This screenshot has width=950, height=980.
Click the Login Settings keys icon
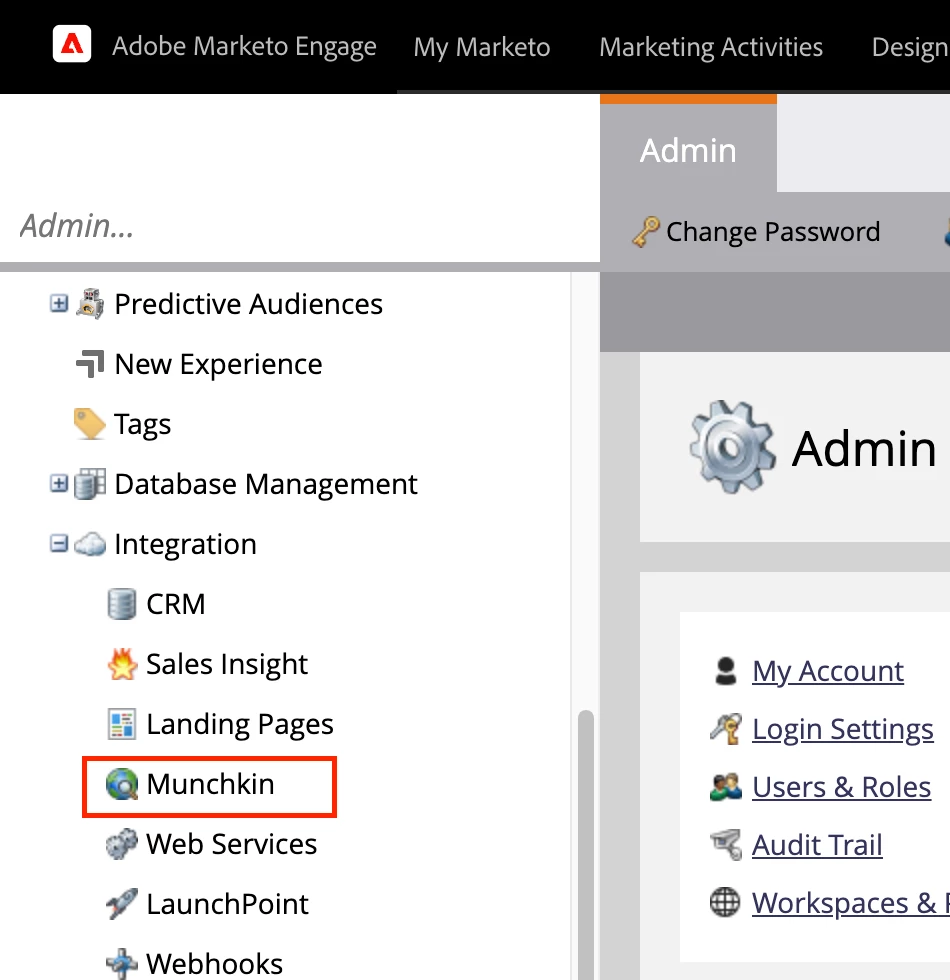726,729
